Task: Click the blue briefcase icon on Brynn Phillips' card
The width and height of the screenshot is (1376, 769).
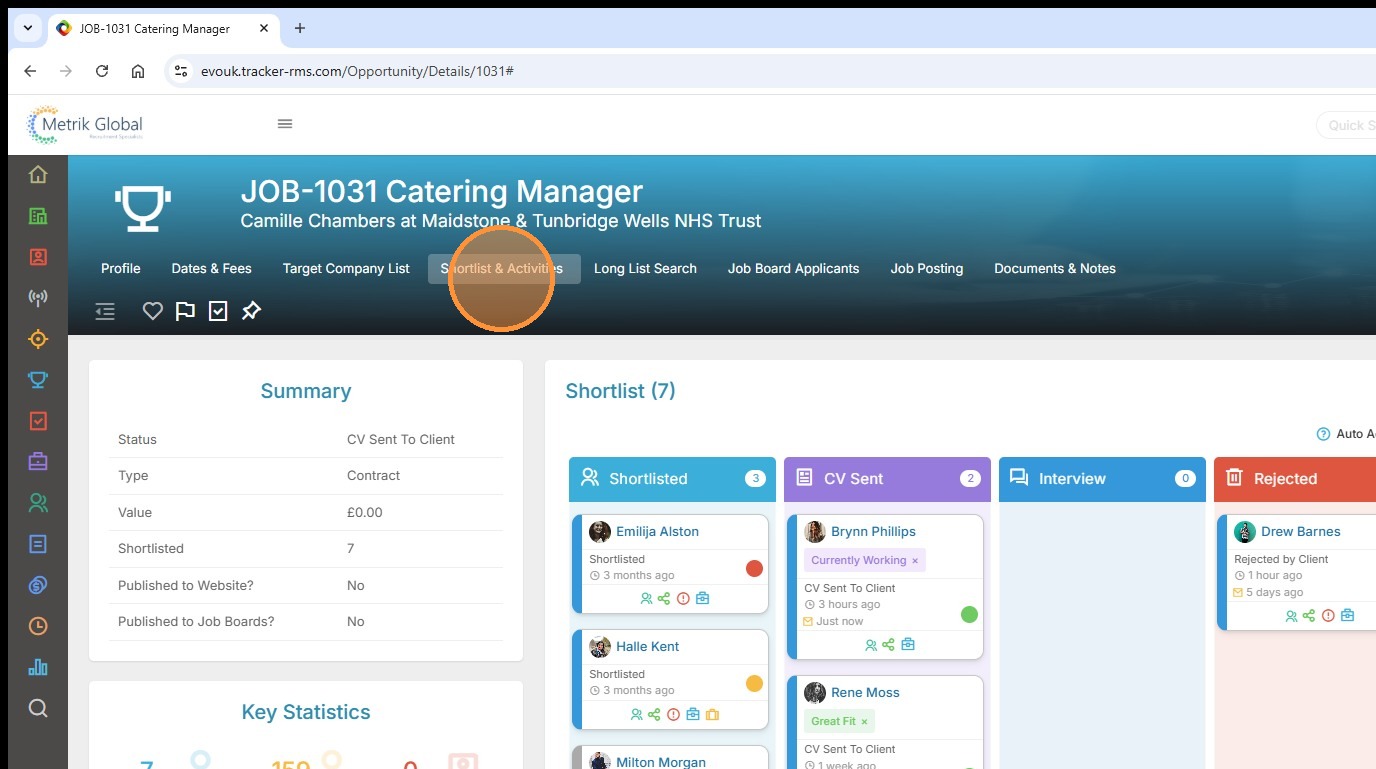Action: pos(908,645)
